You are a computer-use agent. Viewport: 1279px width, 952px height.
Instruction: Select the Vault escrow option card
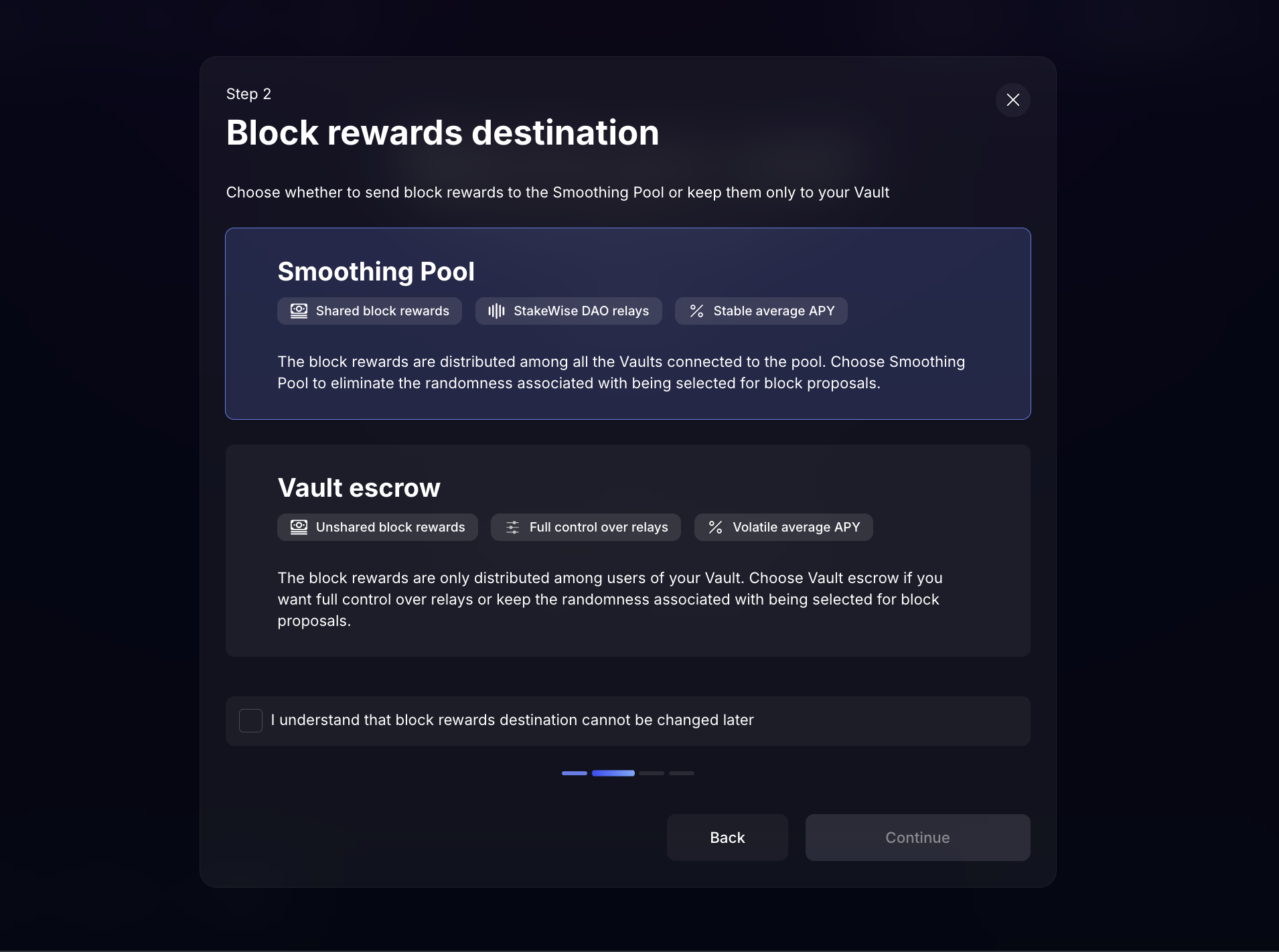point(627,550)
